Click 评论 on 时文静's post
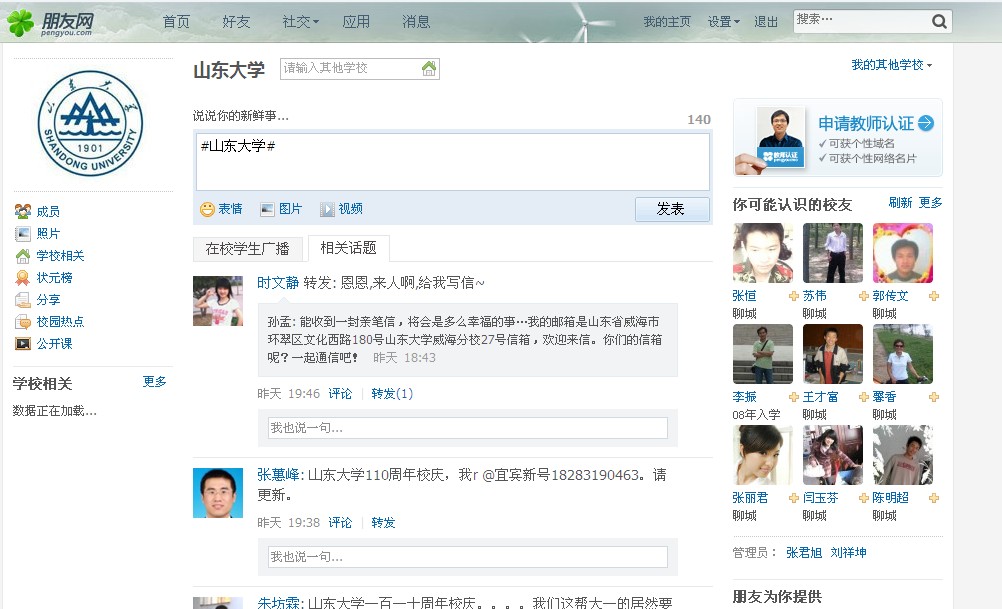 pyautogui.click(x=340, y=394)
